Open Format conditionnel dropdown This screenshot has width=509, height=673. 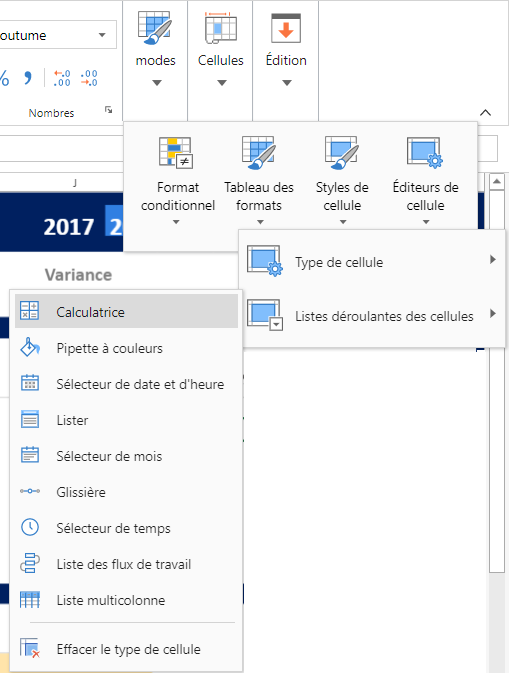point(178,179)
